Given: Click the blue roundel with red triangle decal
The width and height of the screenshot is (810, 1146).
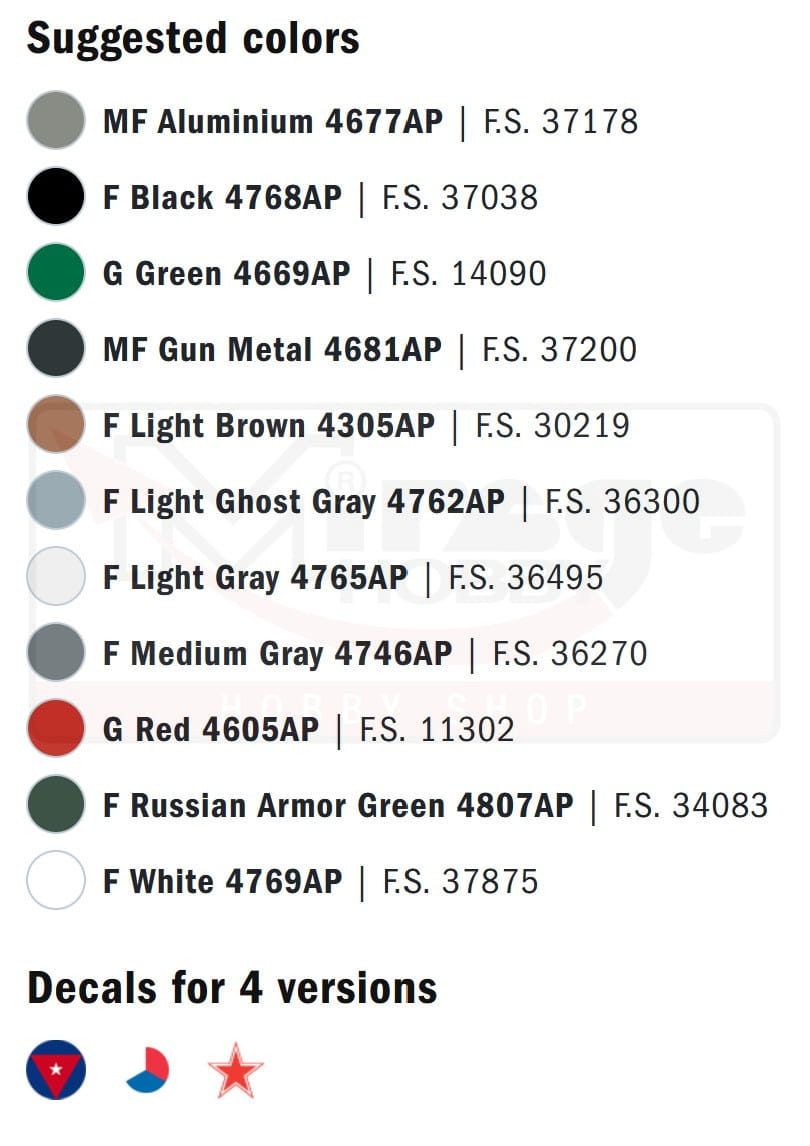Looking at the screenshot, I should tap(56, 1070).
